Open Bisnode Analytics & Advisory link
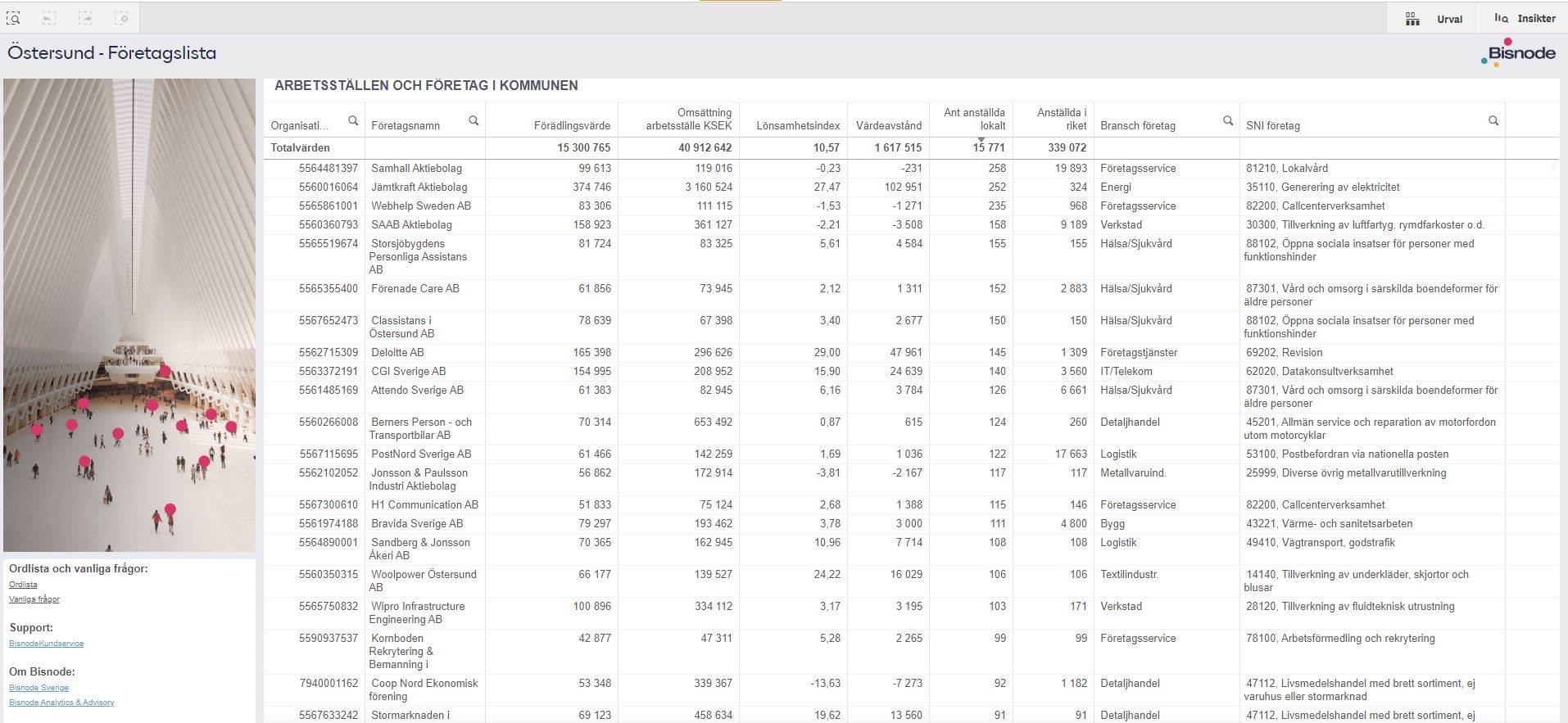Screen dimensions: 1568x723 pos(61,703)
